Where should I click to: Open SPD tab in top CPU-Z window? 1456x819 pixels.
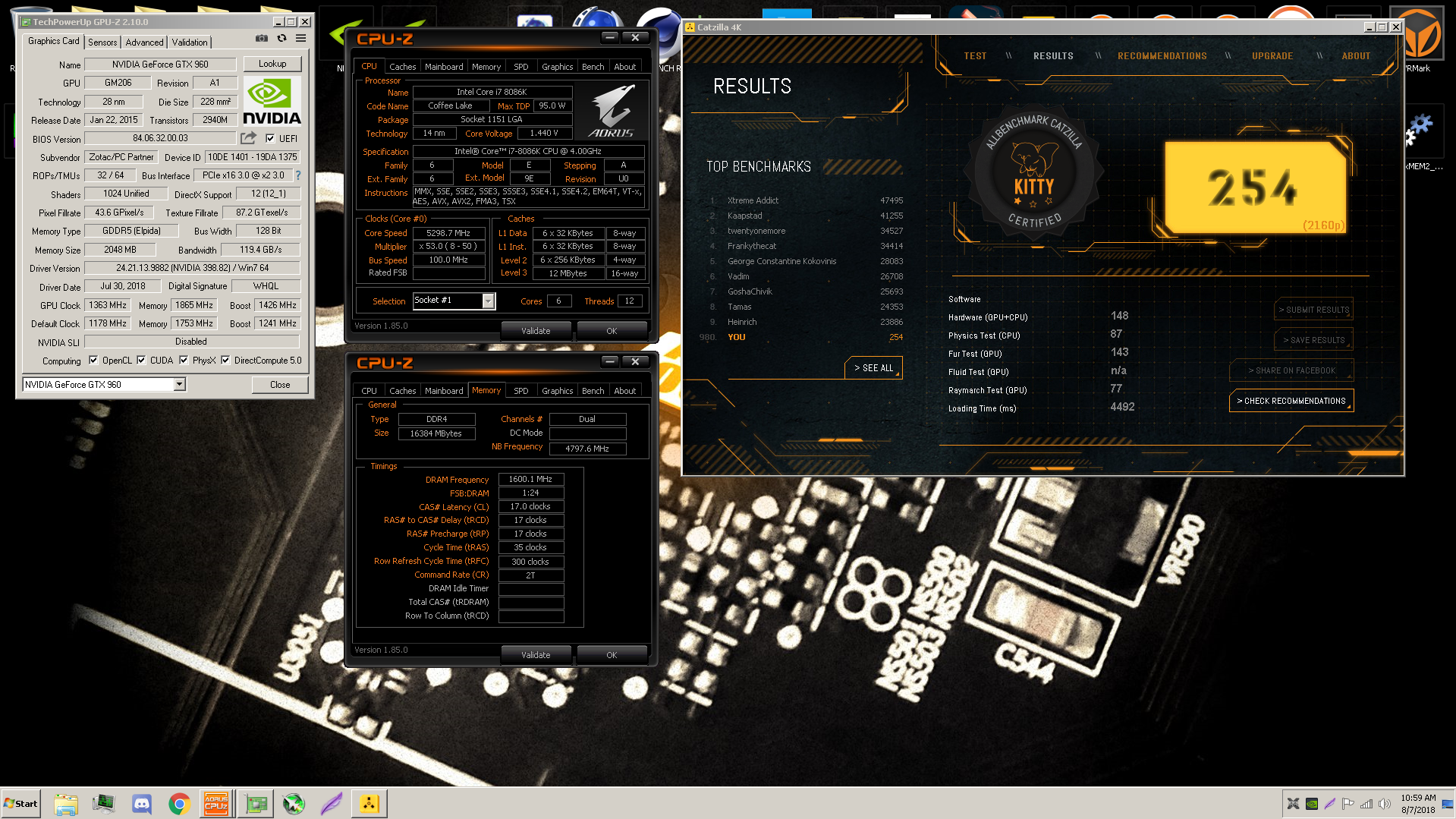tap(520, 67)
